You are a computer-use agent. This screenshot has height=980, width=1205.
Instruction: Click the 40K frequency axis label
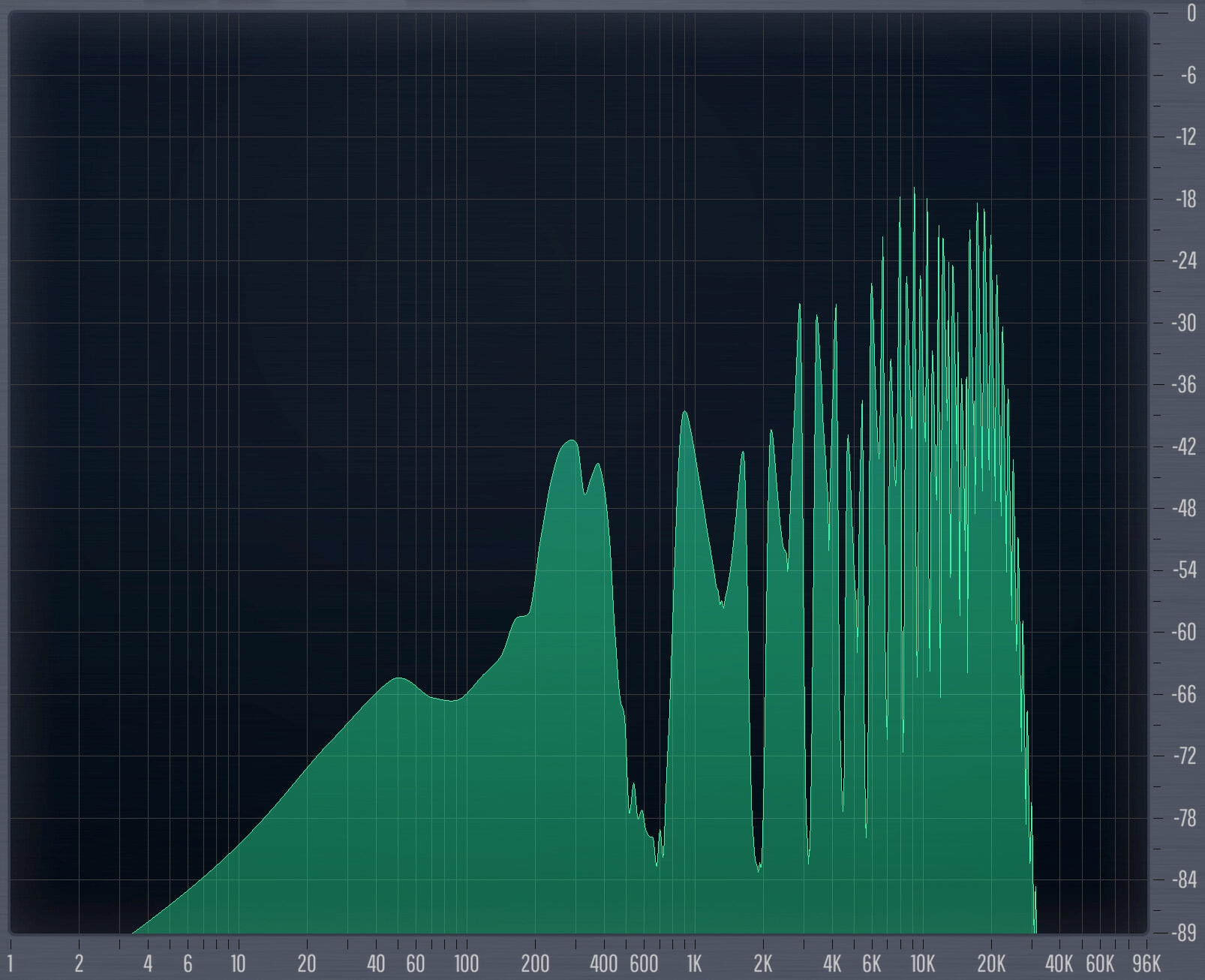[x=1059, y=963]
